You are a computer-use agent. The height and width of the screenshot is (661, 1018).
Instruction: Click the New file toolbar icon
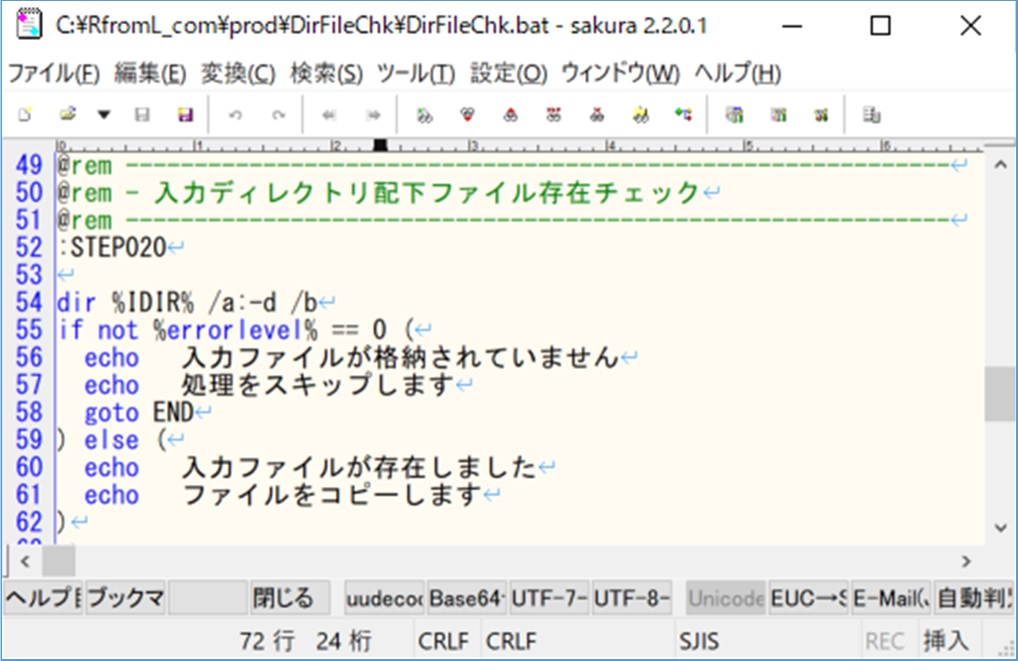point(25,116)
